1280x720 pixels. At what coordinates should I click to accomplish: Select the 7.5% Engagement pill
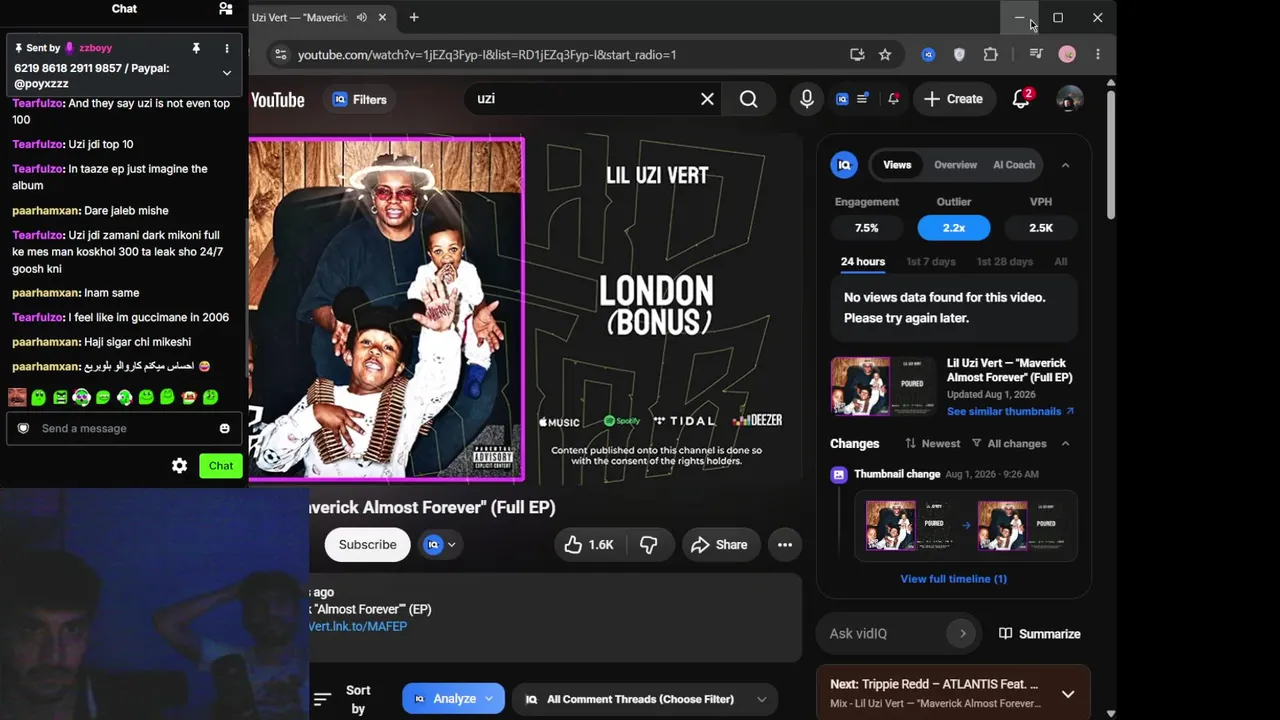point(867,228)
